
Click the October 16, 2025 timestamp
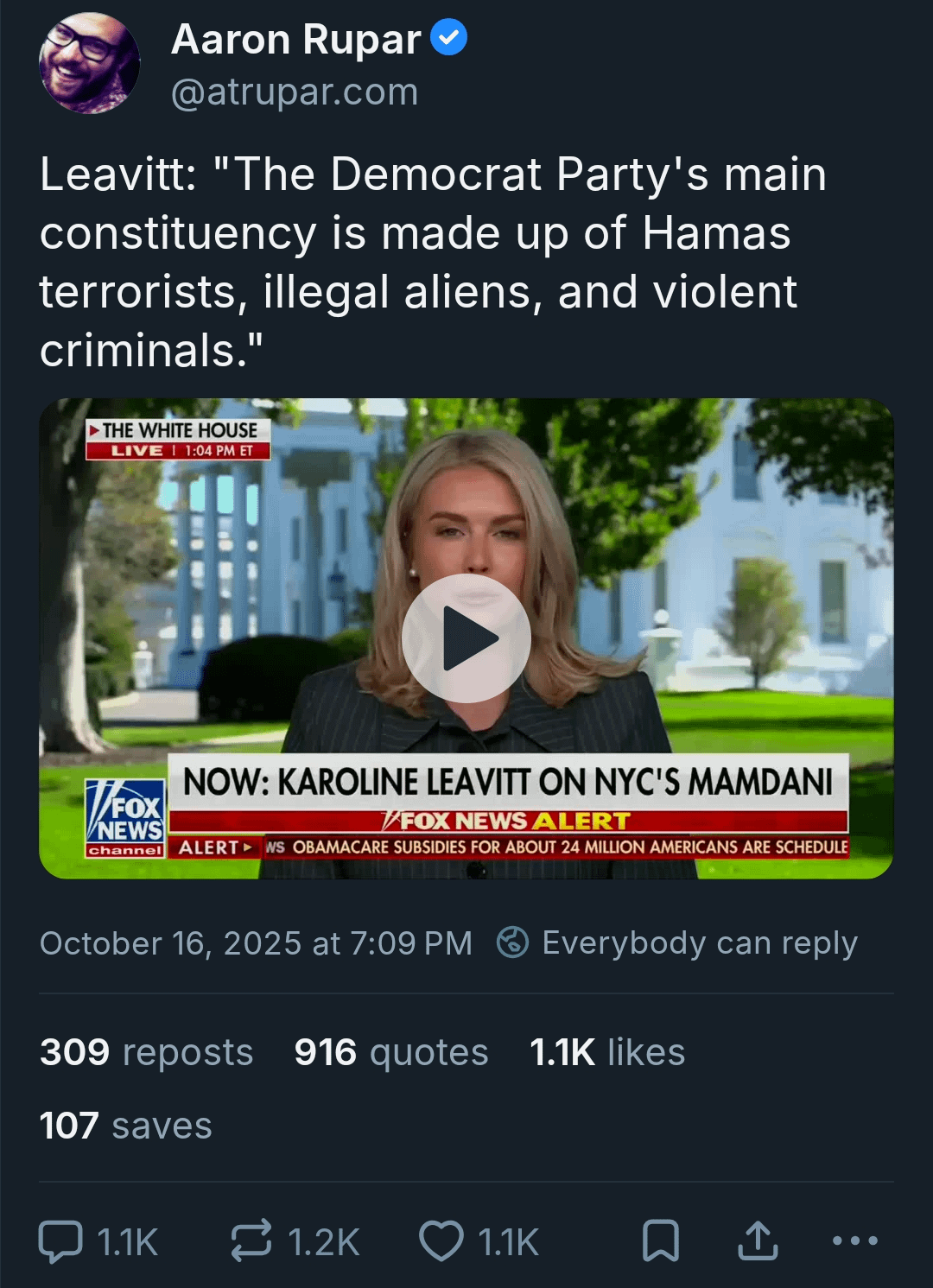(256, 943)
